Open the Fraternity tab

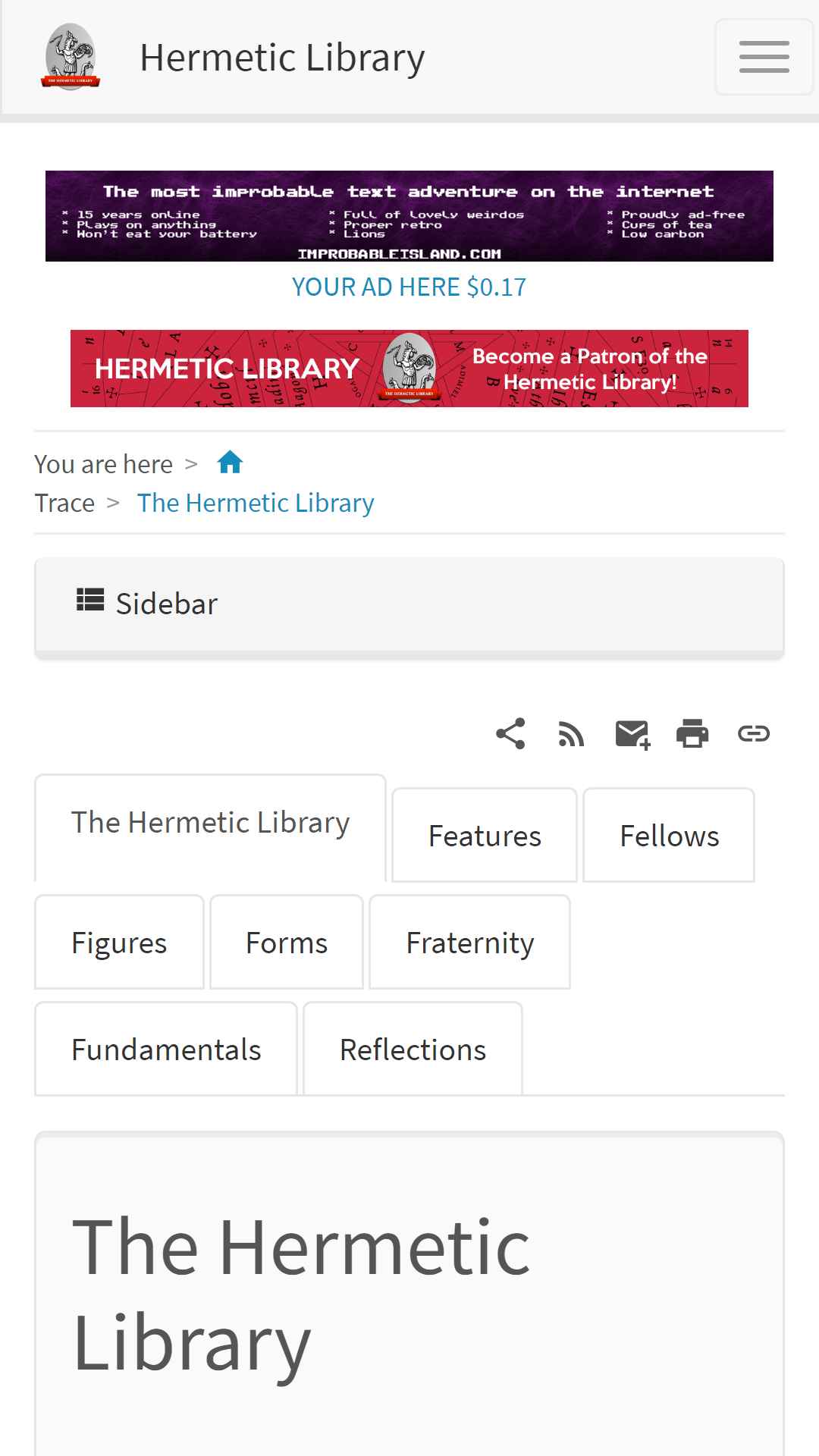(469, 943)
